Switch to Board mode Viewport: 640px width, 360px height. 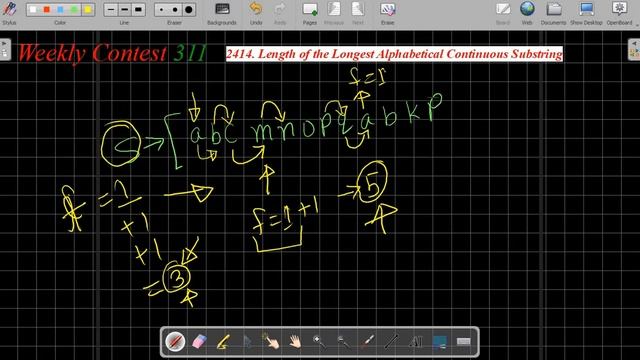tap(503, 13)
